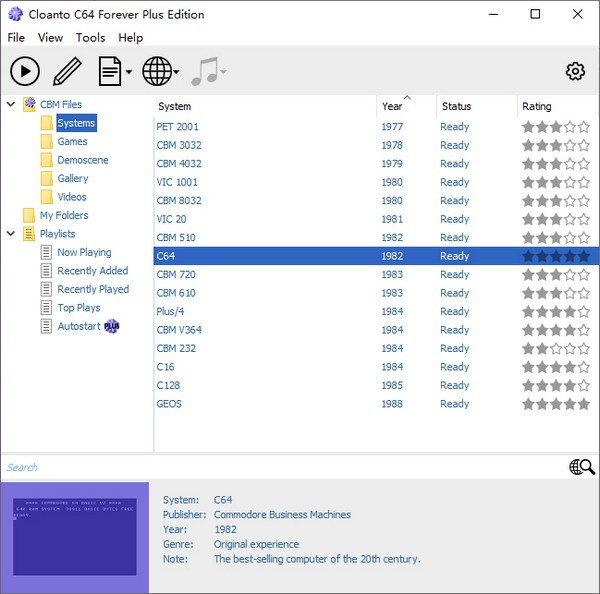The image size is (600, 594).
Task: Set the star rating for GEOS
Action: (556, 404)
